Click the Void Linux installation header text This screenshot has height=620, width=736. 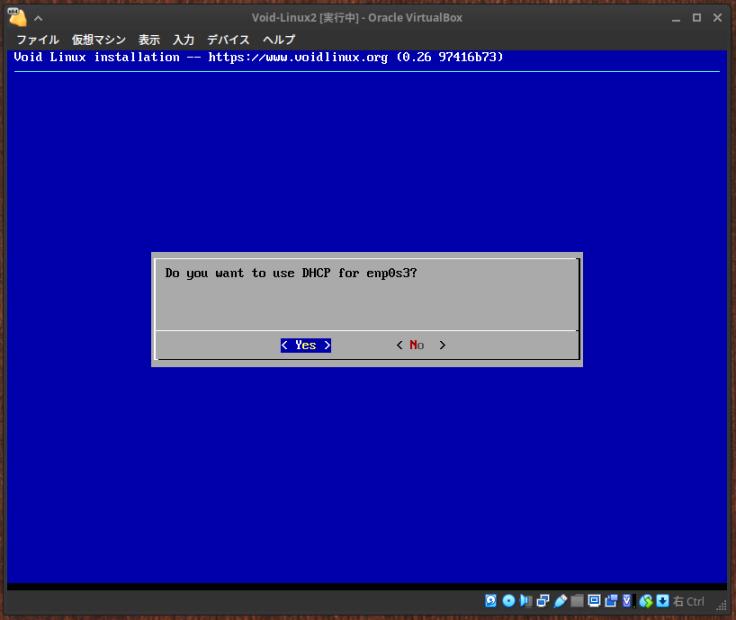(258, 57)
